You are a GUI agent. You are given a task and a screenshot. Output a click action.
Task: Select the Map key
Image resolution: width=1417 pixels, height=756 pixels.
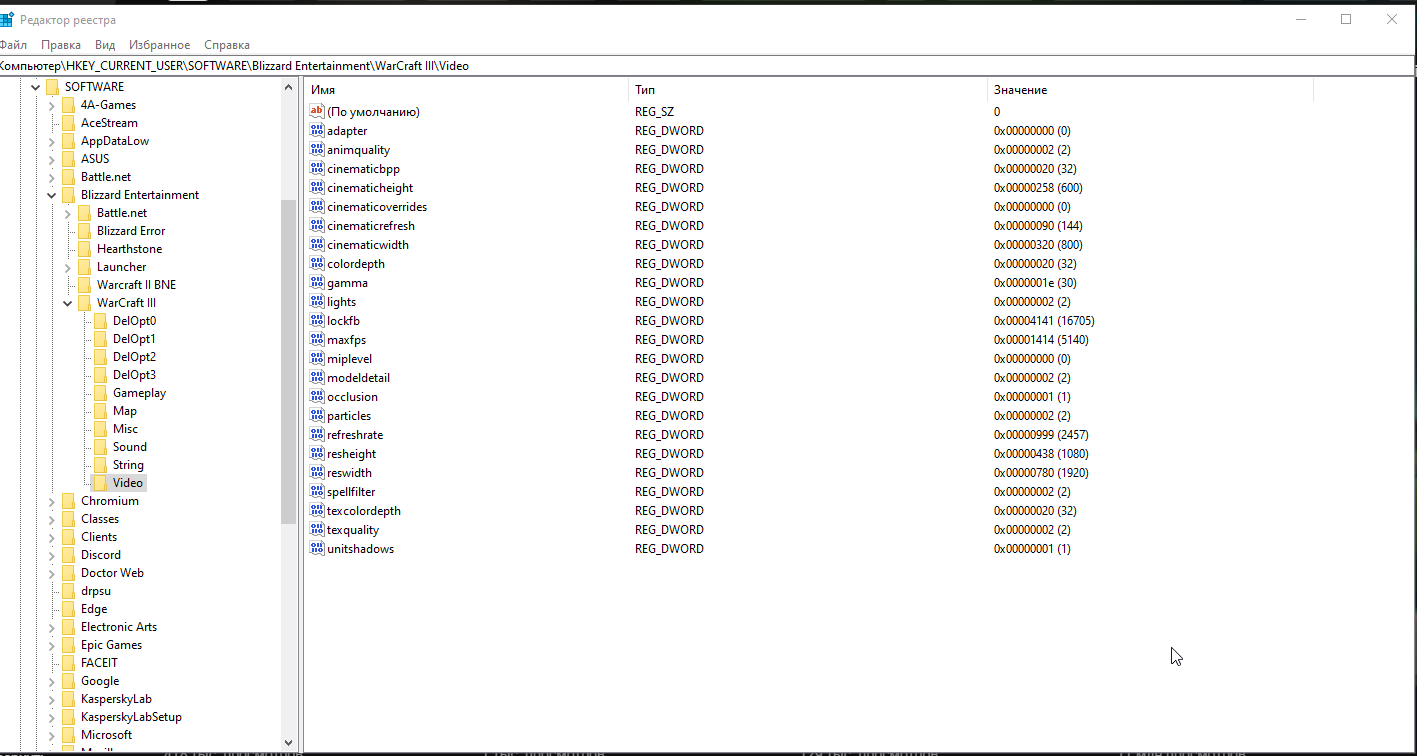(125, 411)
